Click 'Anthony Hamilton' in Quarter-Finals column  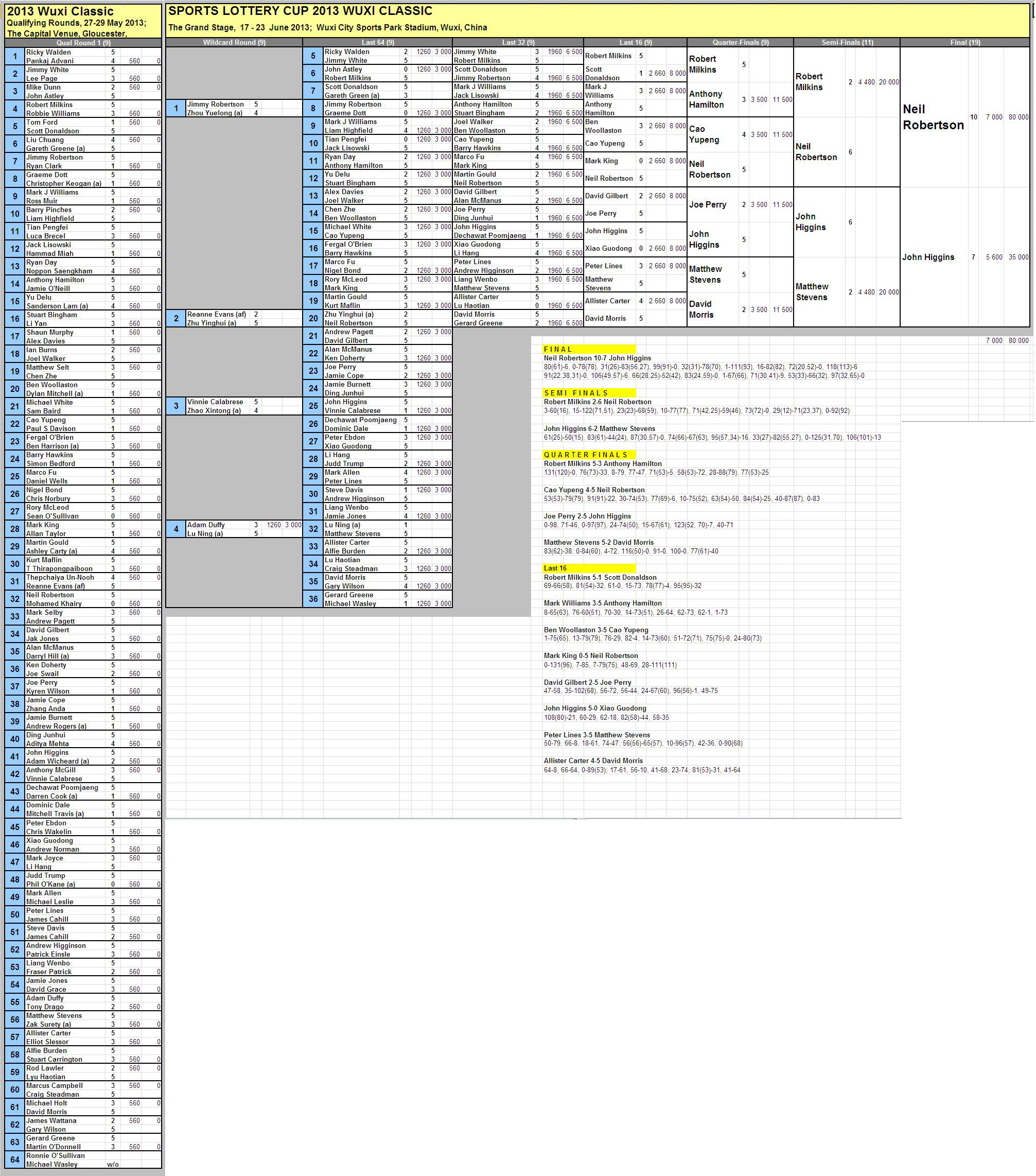pyautogui.click(x=706, y=99)
